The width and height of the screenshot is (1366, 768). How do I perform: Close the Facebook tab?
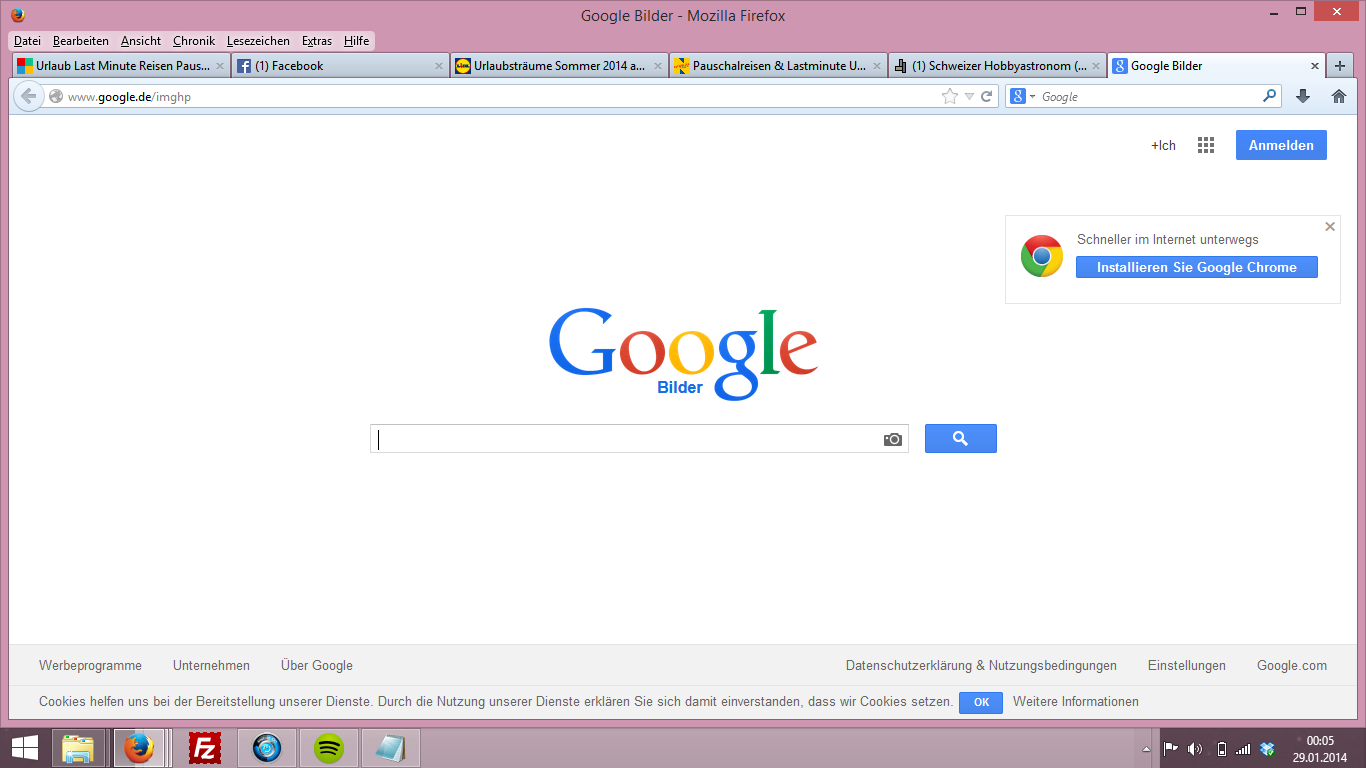438,66
